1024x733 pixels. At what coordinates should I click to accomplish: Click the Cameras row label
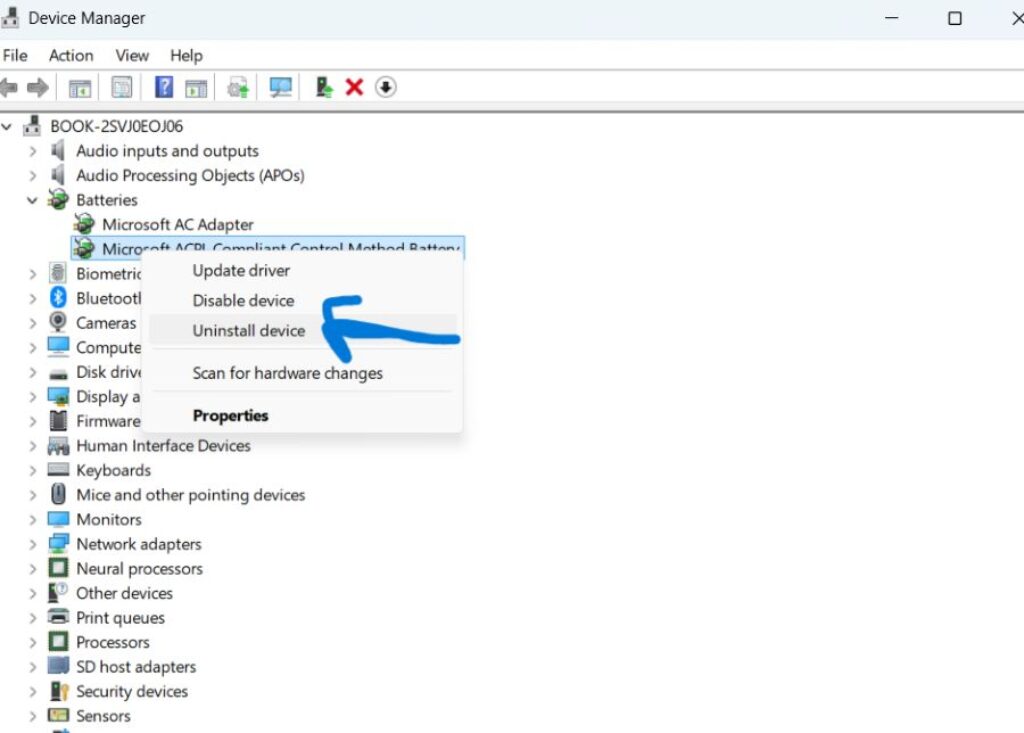pos(106,323)
